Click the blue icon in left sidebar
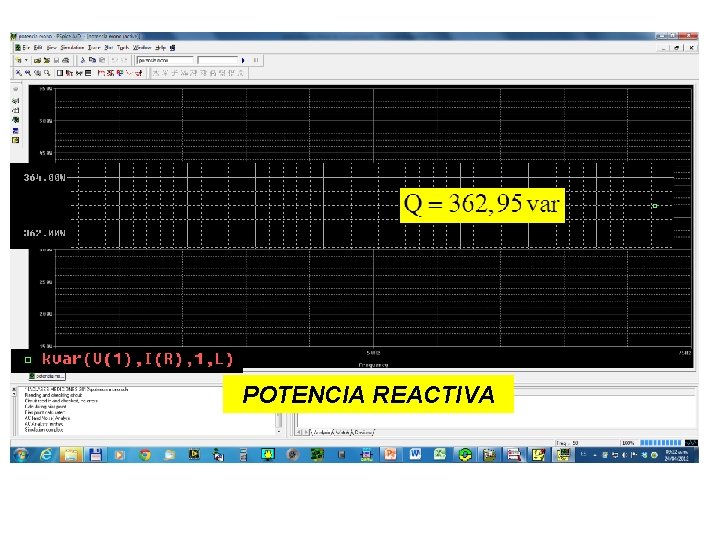This screenshot has width=720, height=540. [16, 131]
